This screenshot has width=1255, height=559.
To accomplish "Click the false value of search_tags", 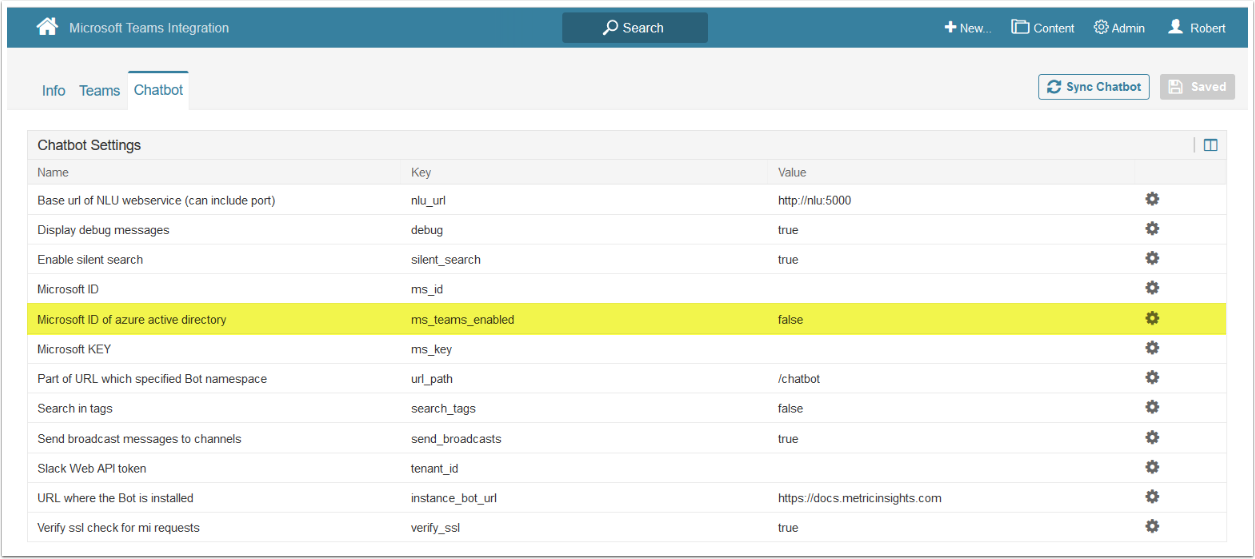I will tap(790, 408).
